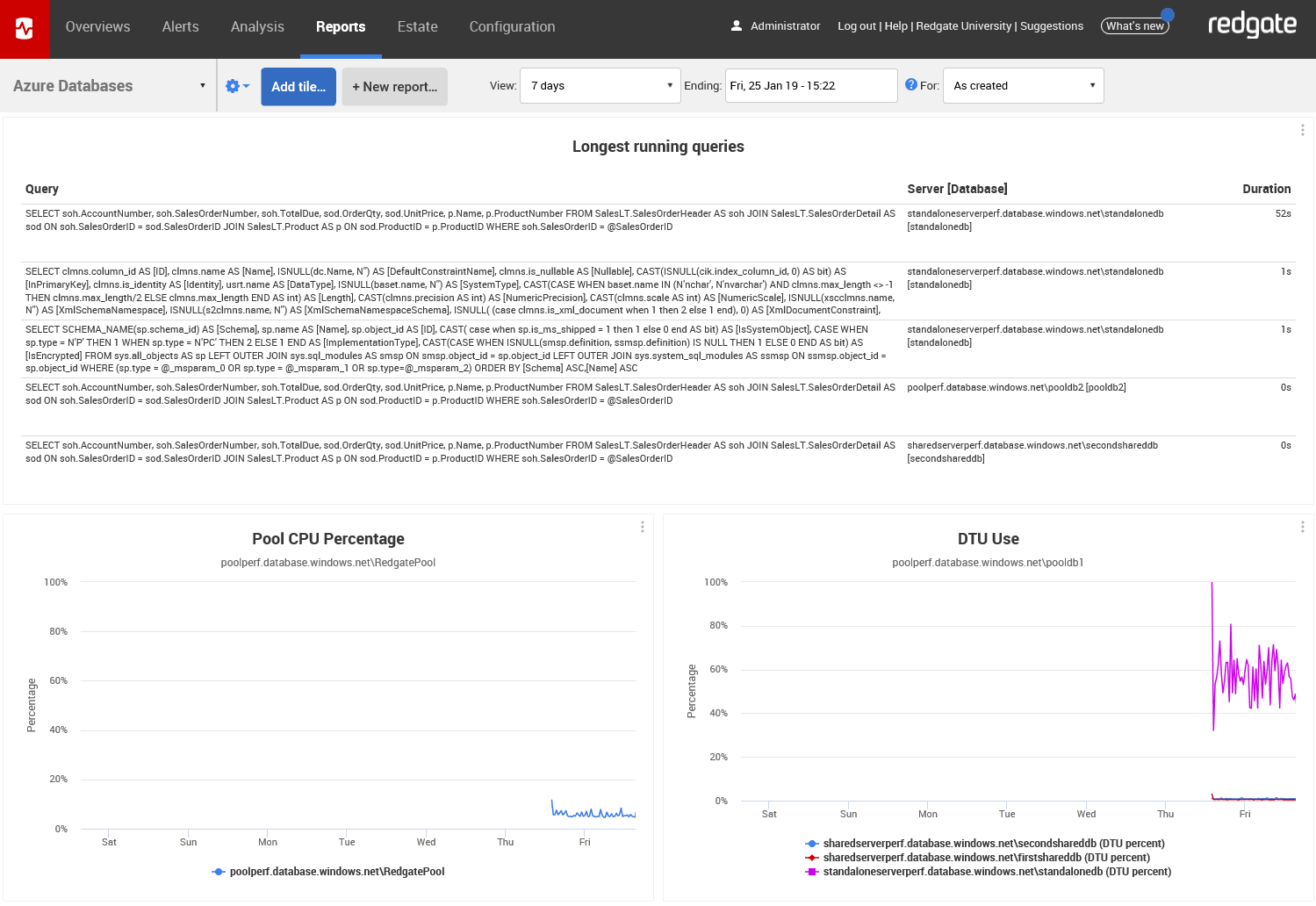Switch to the Estate tab
Screen dimensions: 1316x906
click(417, 26)
